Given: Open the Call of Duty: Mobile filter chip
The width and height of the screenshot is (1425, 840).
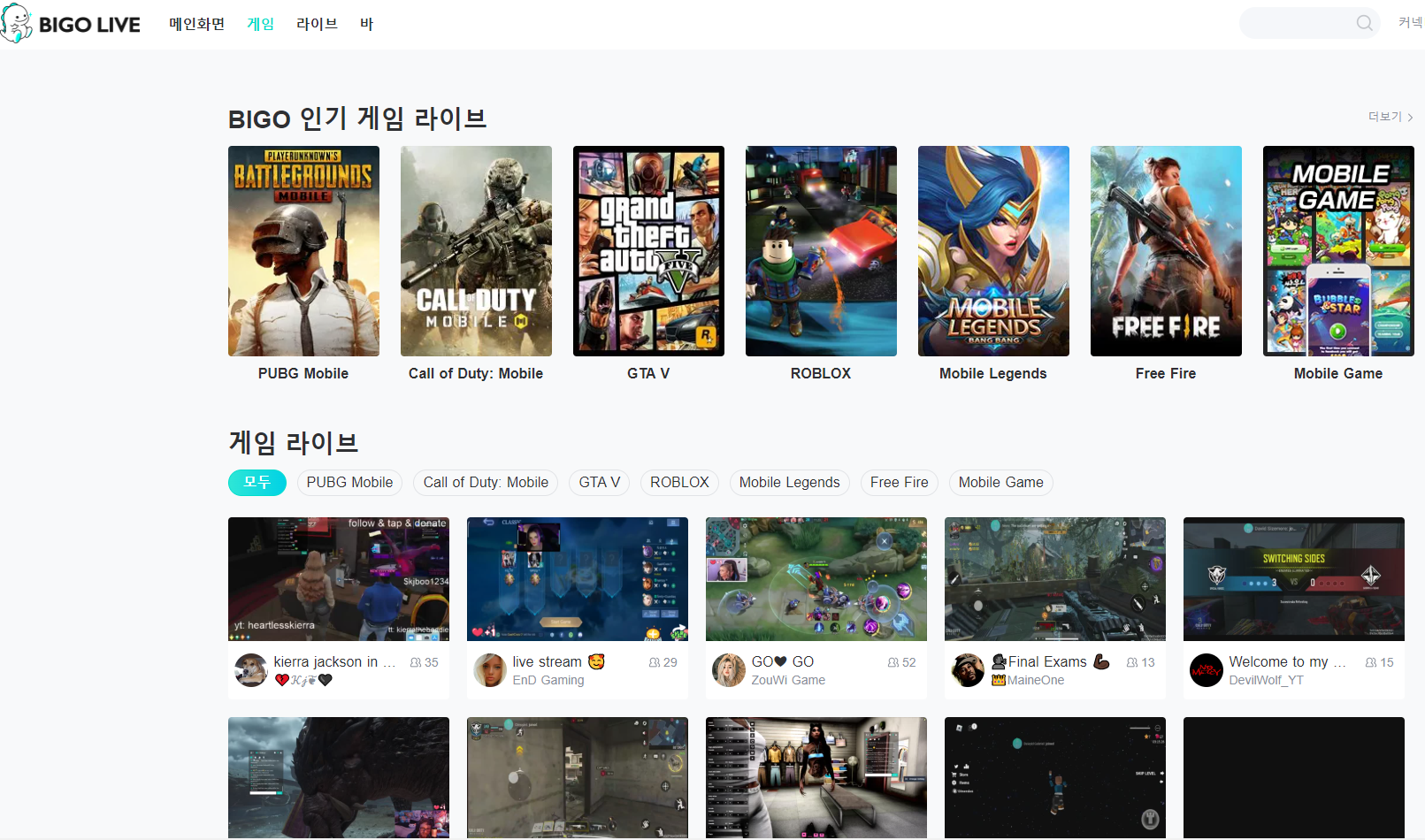Looking at the screenshot, I should (486, 482).
